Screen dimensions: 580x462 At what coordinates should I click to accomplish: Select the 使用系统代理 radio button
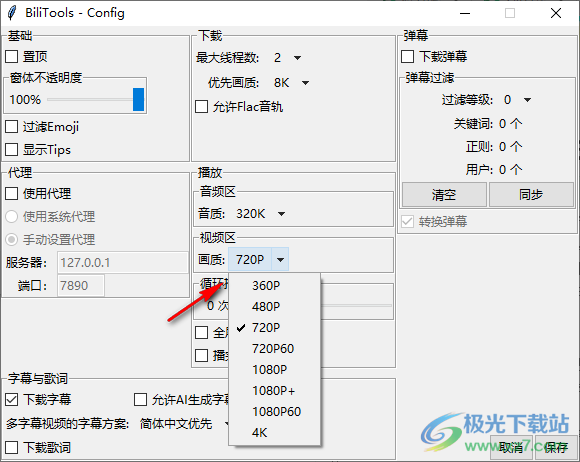click(11, 217)
